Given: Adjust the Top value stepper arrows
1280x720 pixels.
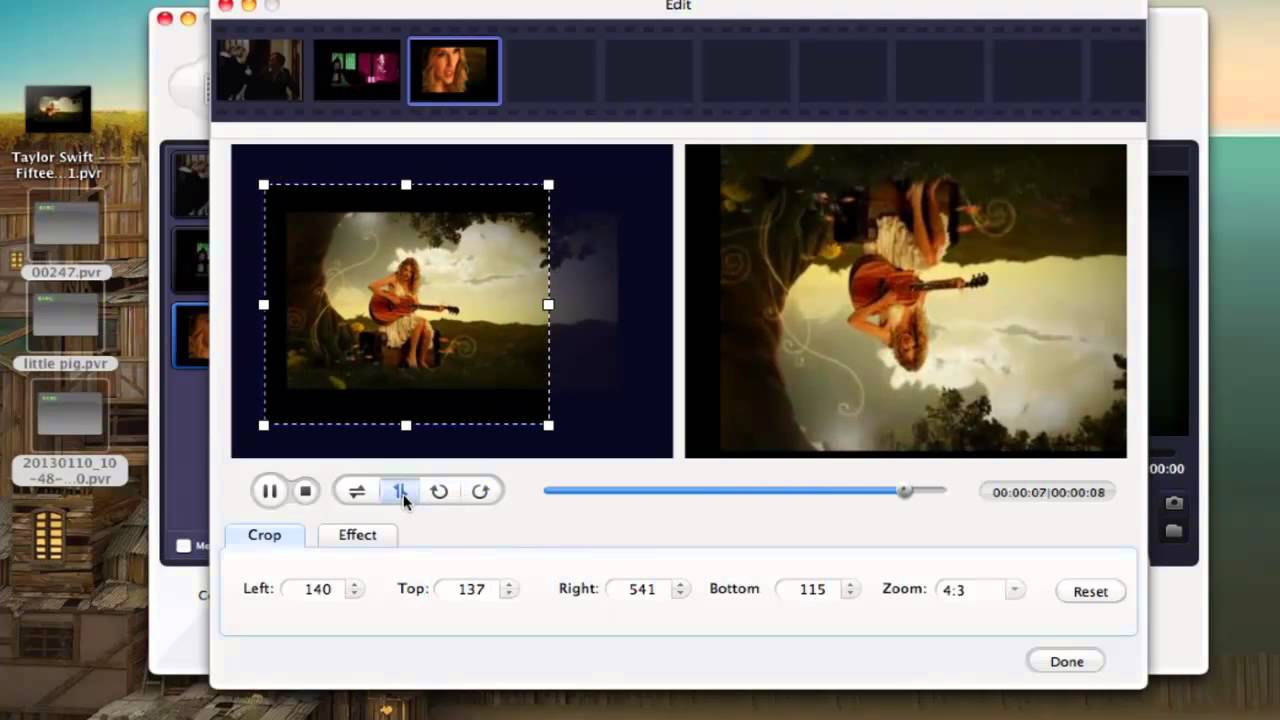Looking at the screenshot, I should (508, 589).
